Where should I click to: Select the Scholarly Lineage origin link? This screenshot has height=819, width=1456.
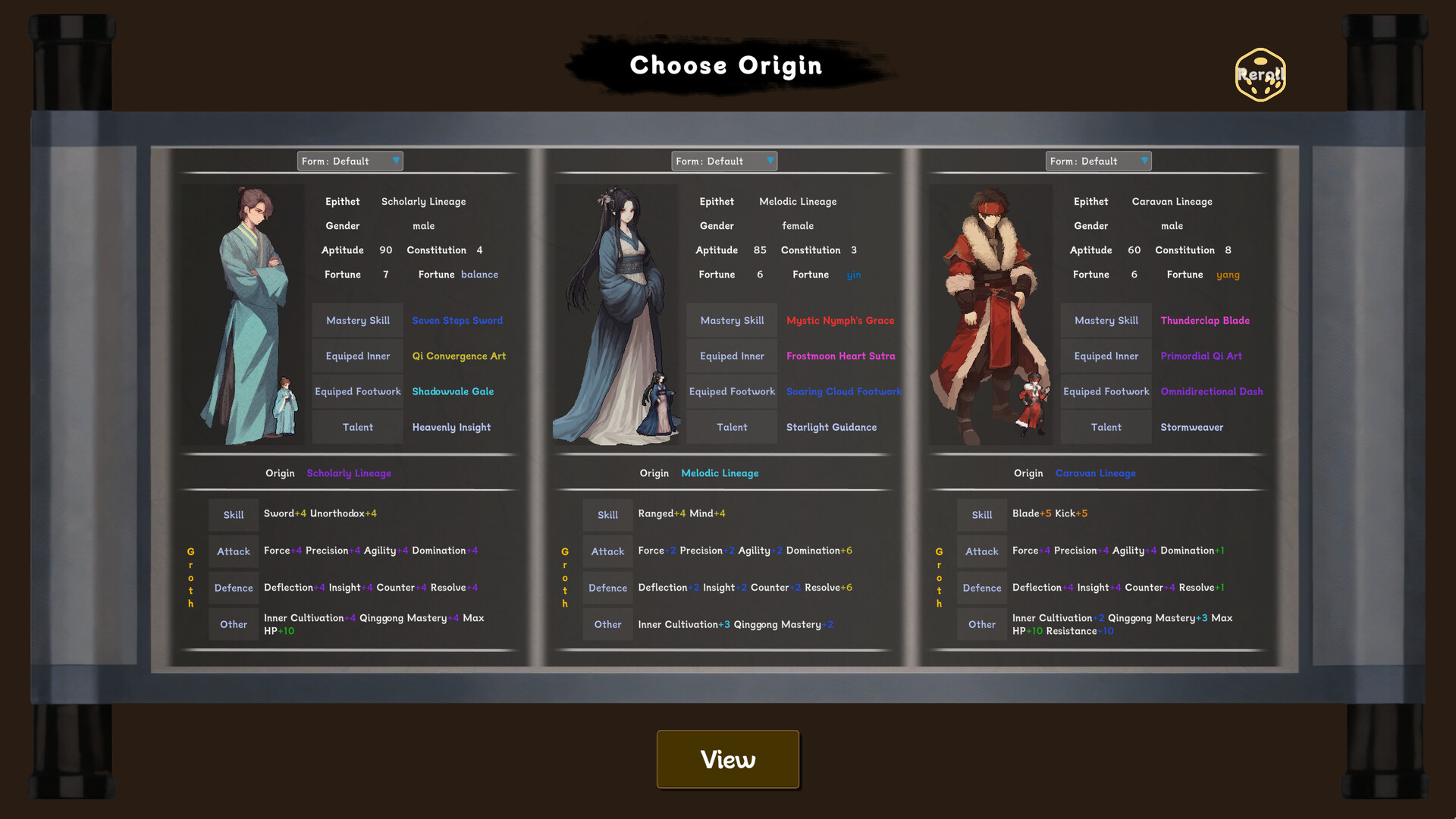pos(349,472)
